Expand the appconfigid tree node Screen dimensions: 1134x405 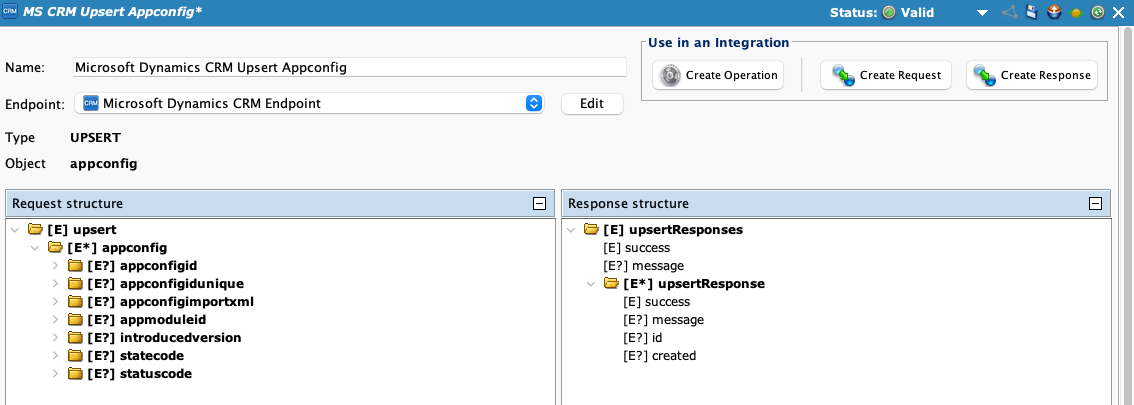pos(55,266)
